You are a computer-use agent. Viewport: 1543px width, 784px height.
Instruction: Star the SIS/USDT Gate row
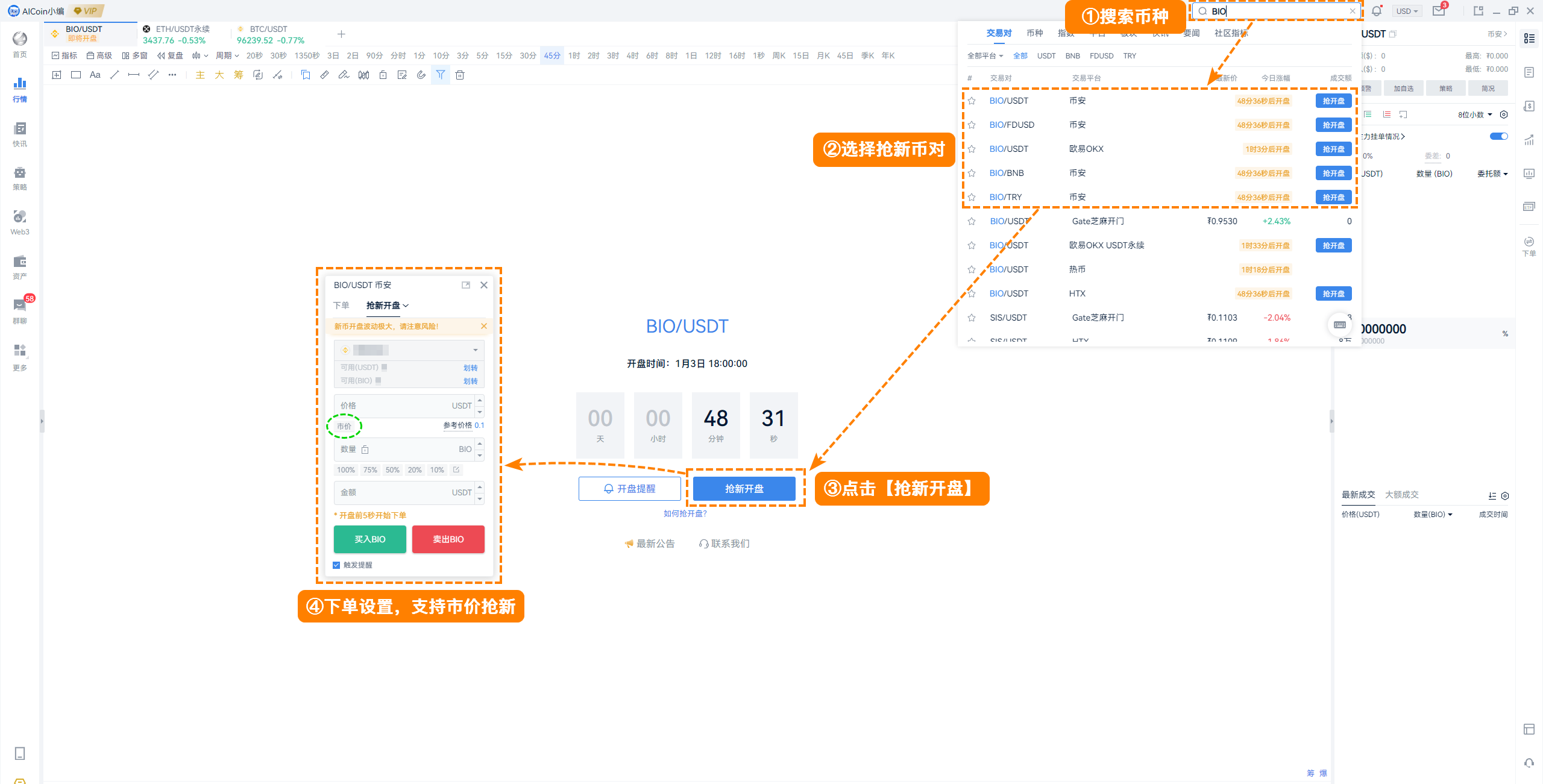tap(972, 318)
